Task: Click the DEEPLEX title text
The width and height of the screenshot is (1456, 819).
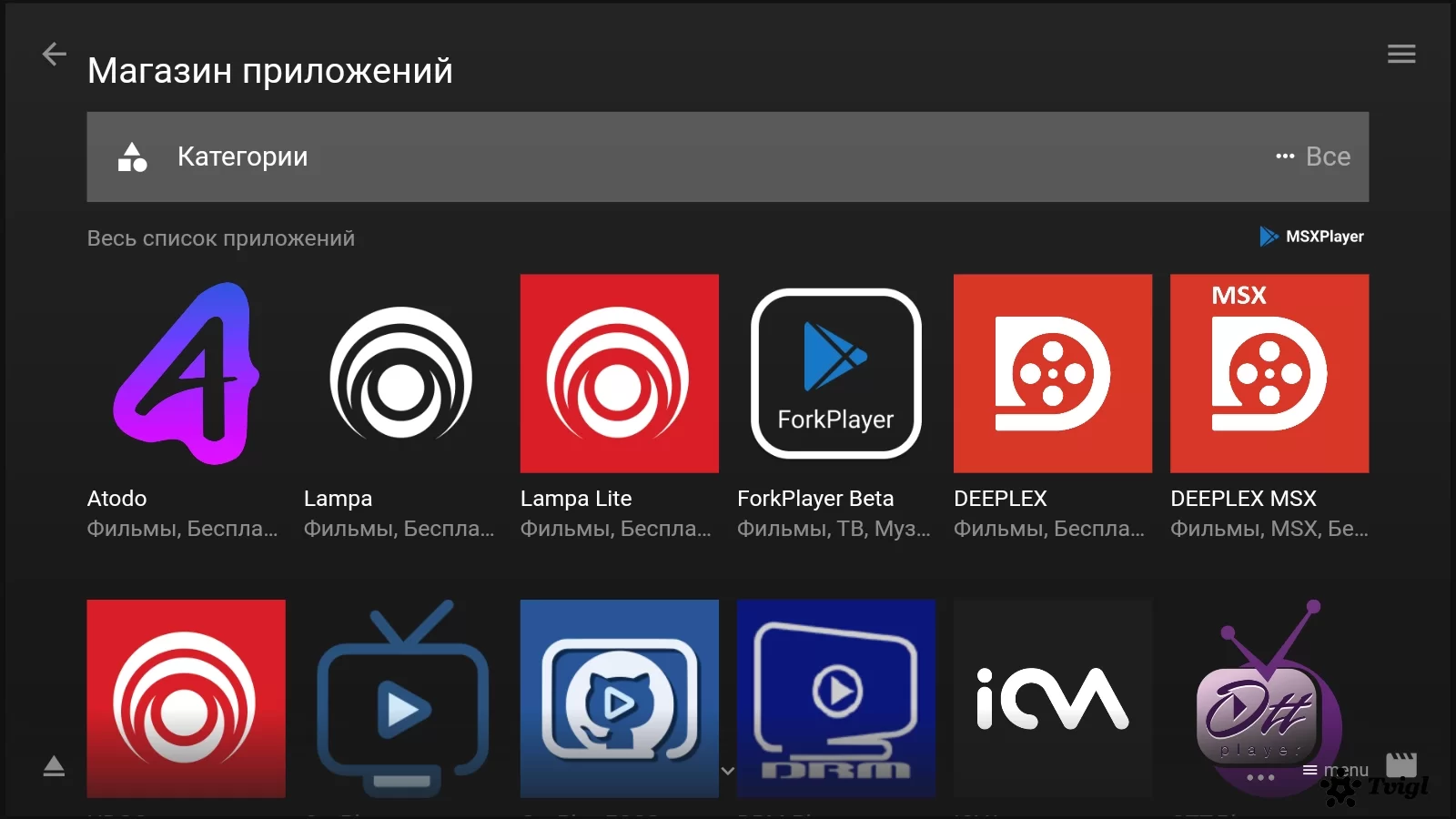Action: [x=1000, y=499]
